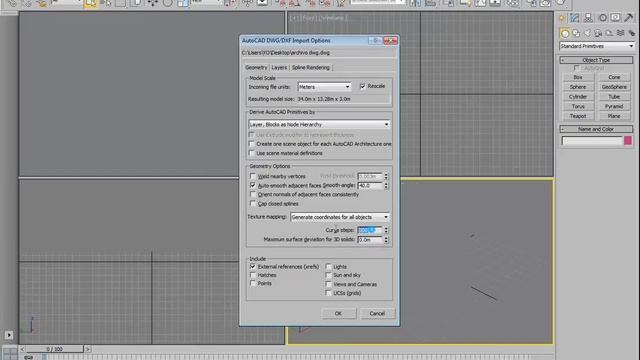The height and width of the screenshot is (360, 640).
Task: Select the Helpers category icon
Action: coord(609,33)
